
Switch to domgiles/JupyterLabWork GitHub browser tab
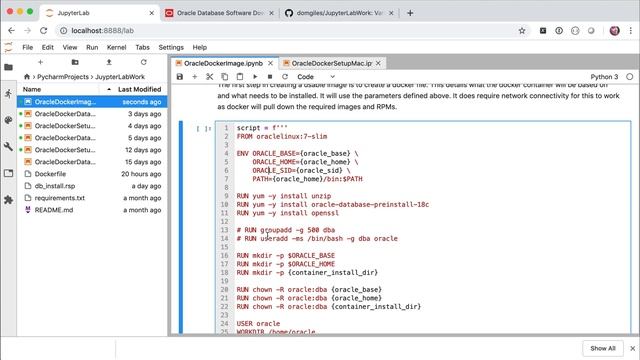(x=339, y=13)
